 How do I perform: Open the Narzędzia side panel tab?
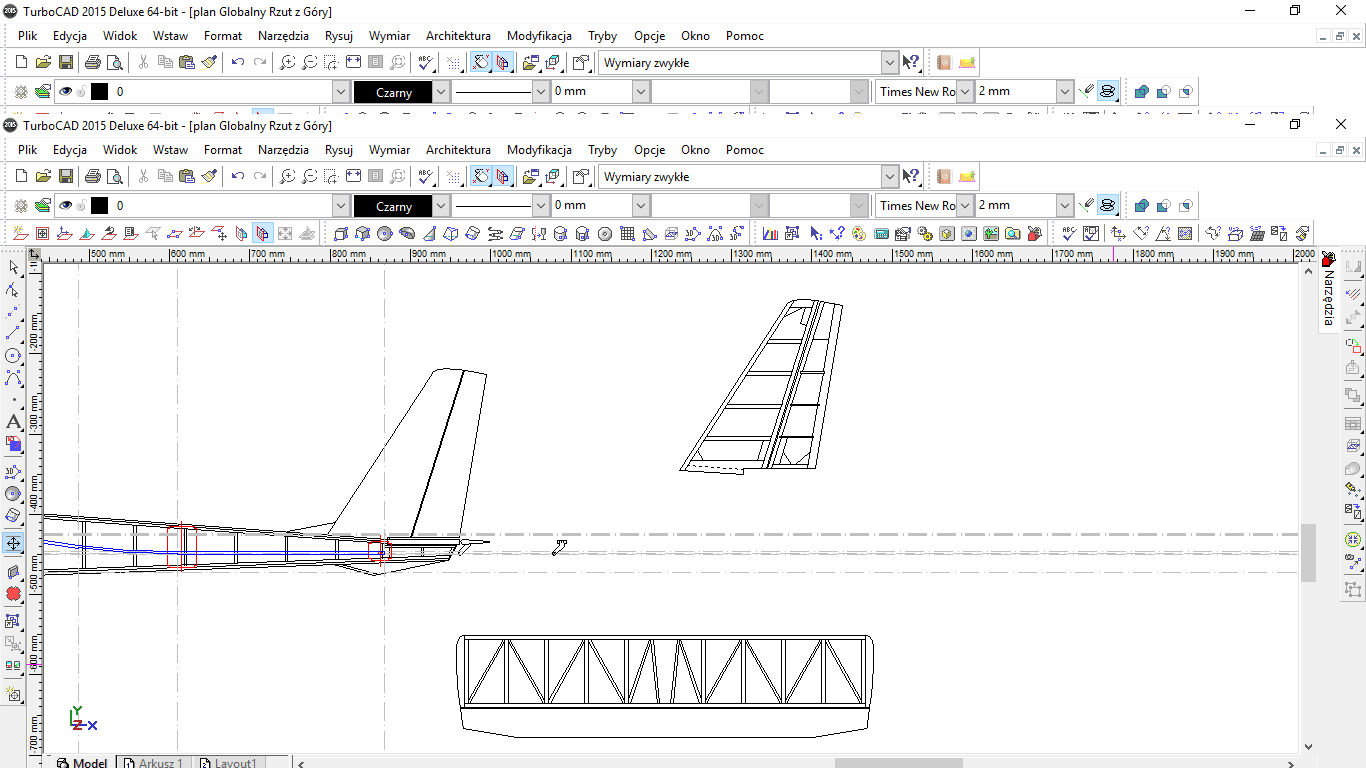click(x=1328, y=298)
